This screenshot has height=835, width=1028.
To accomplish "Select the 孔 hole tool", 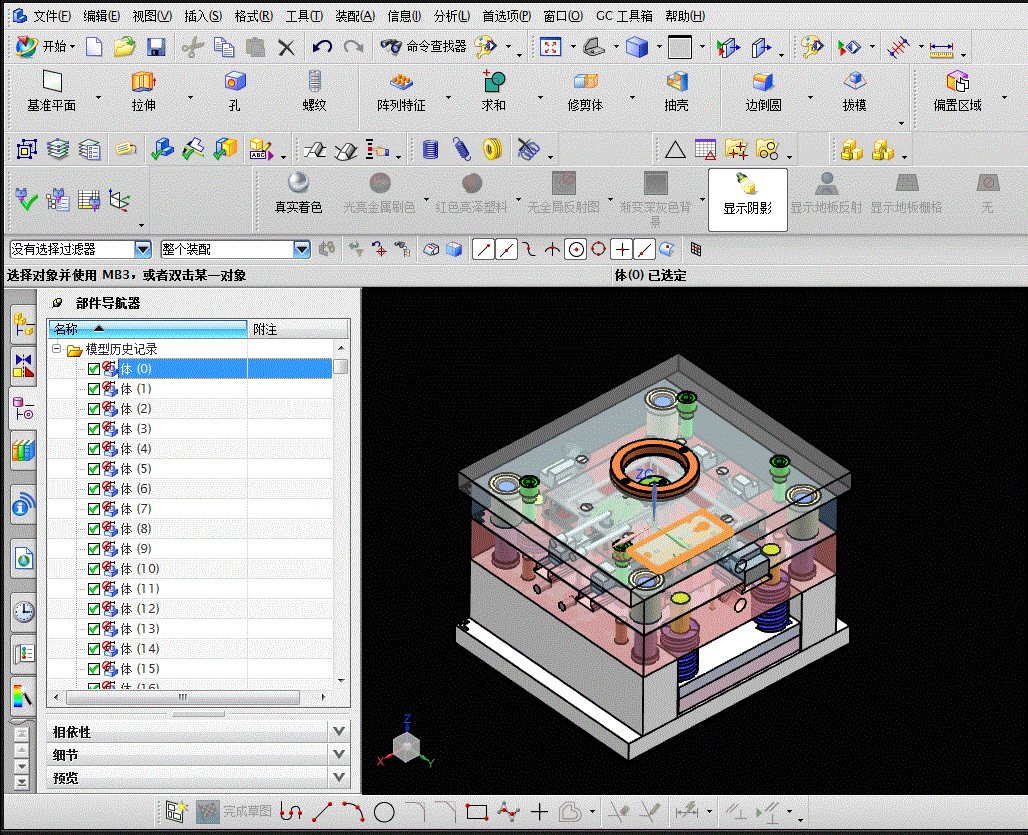I will coord(235,92).
